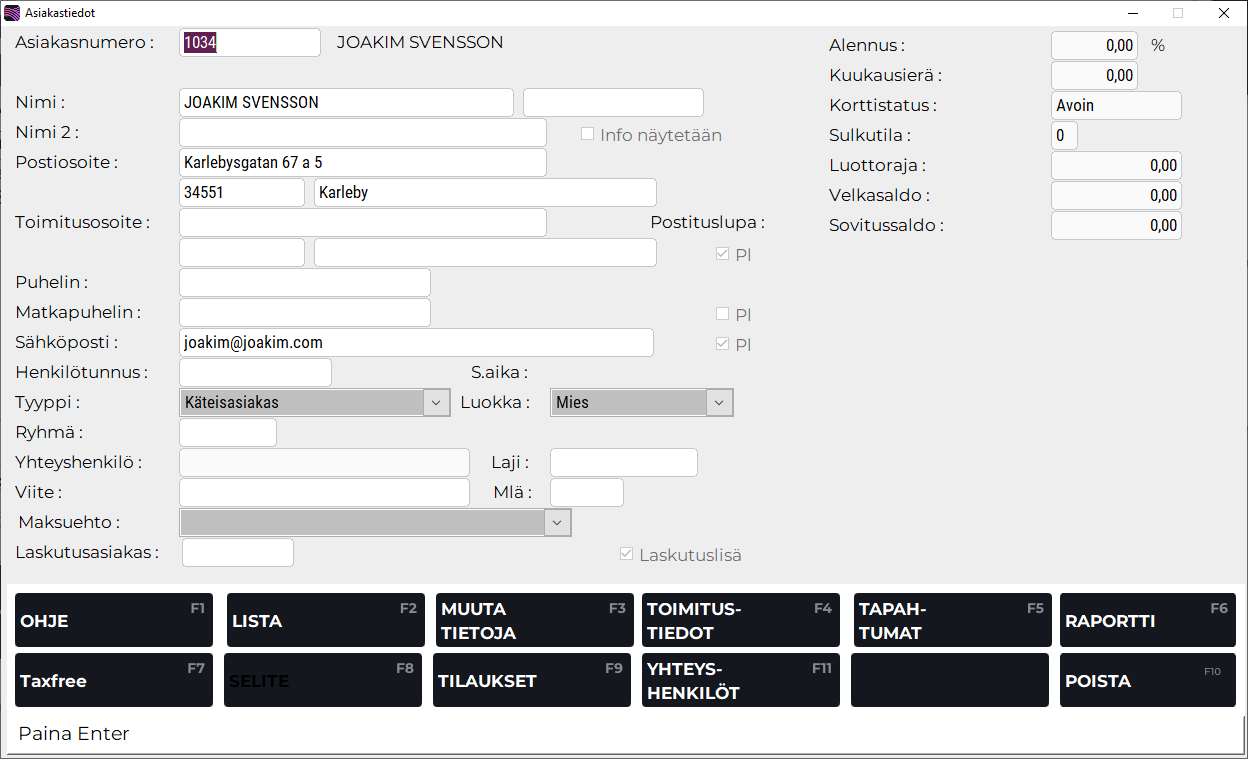
Task: Click the Taxfree F7 button
Action: (x=113, y=680)
